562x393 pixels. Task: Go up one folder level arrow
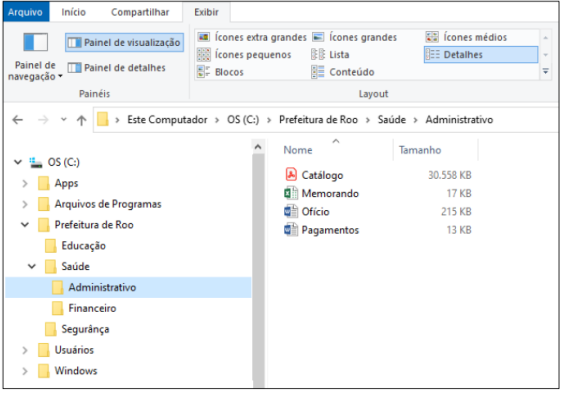point(81,120)
